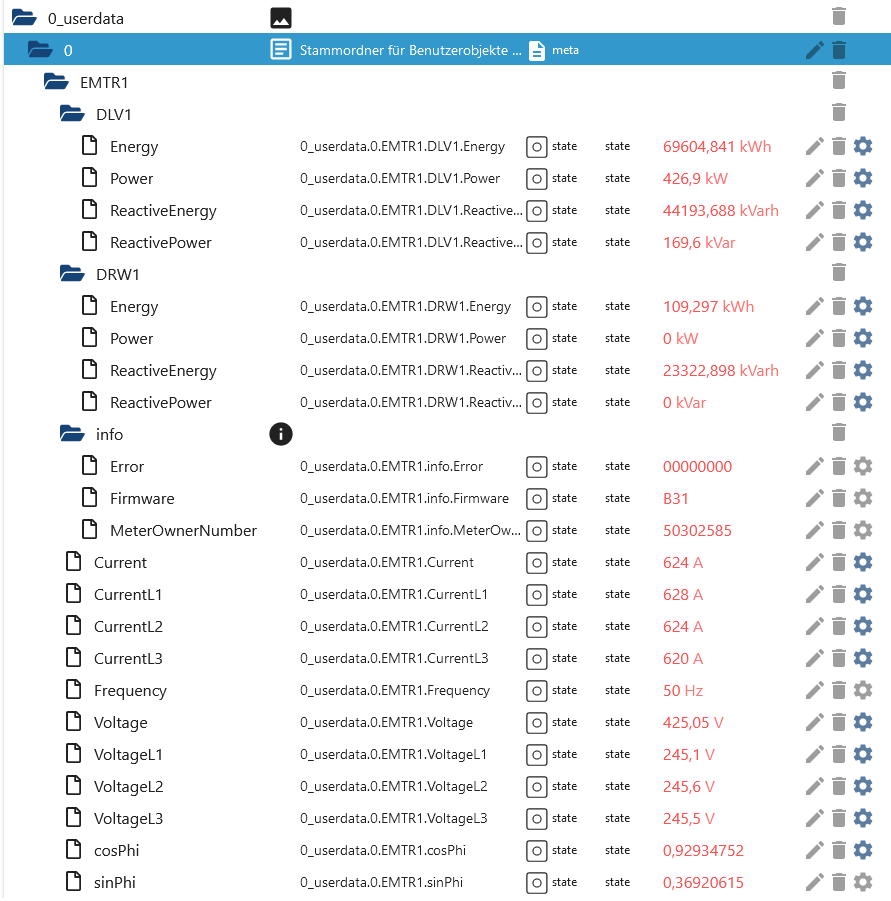Screen dimensions: 891x901
Task: Click the ID 0_userdata.0.EMTR1.VoltageL3
Action: click(394, 818)
